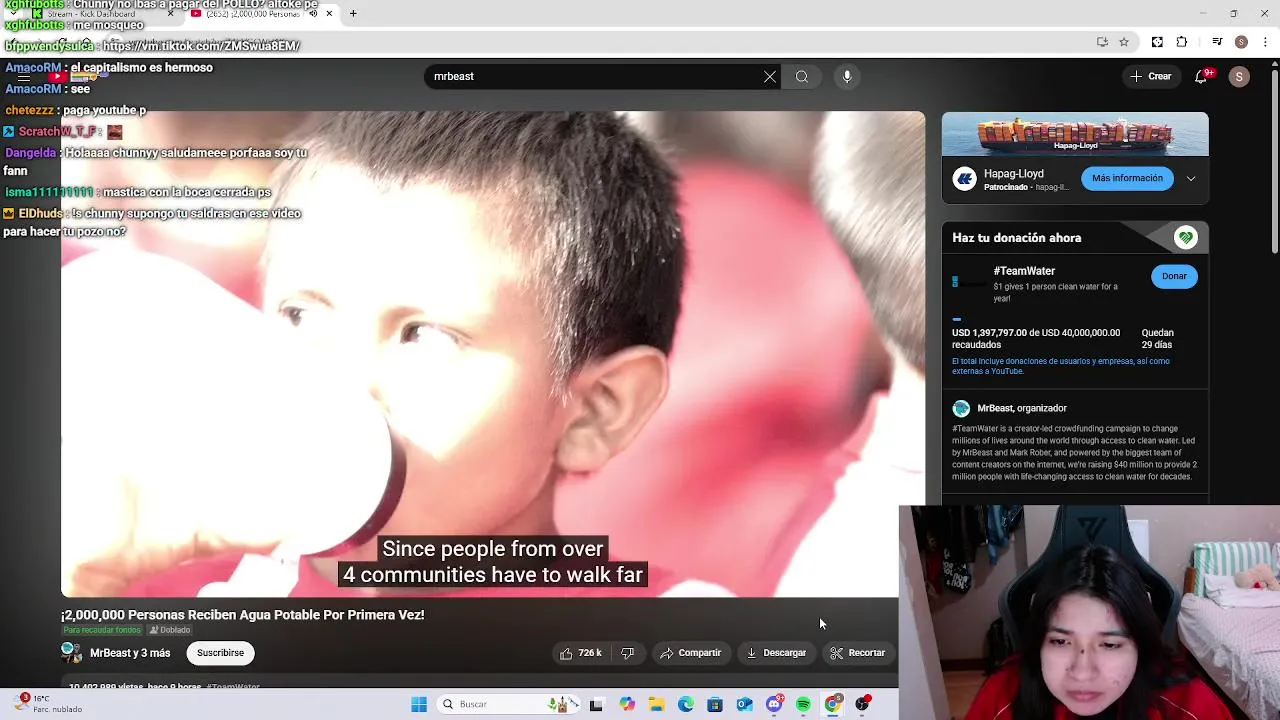Open a new browser tab
The image size is (1280, 720).
pos(353,13)
